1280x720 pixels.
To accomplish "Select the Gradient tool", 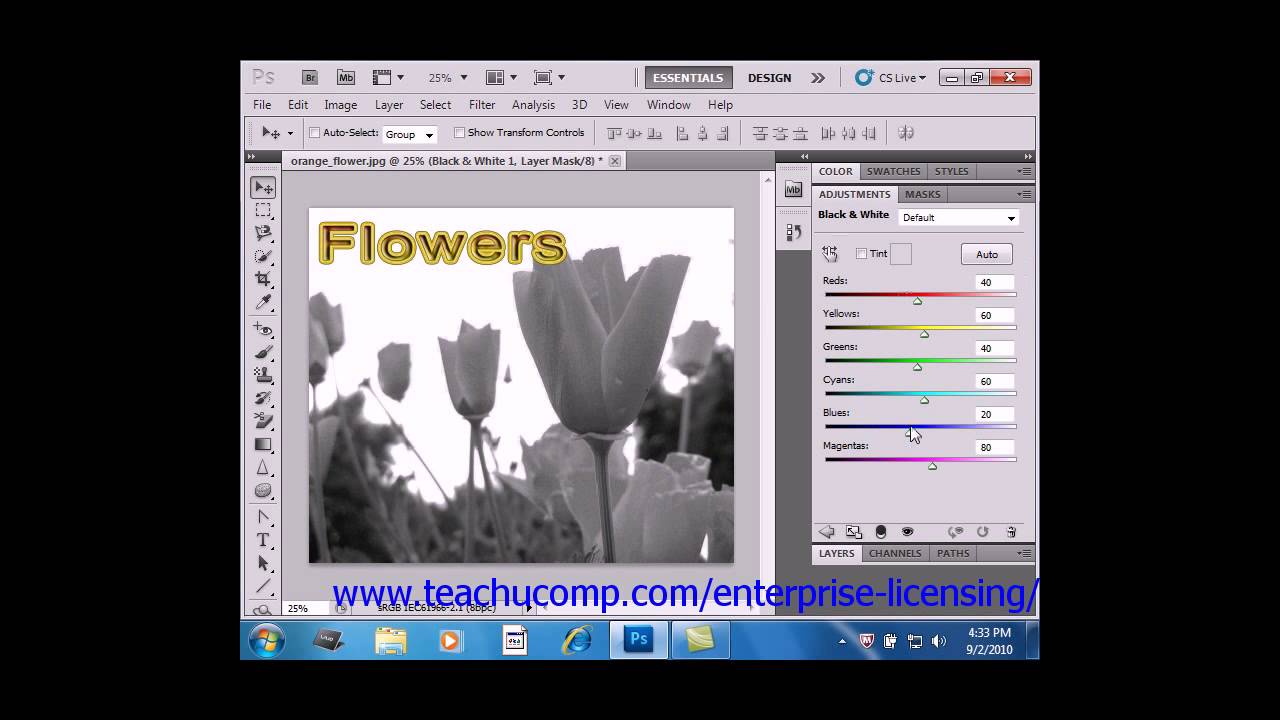I will click(x=263, y=444).
